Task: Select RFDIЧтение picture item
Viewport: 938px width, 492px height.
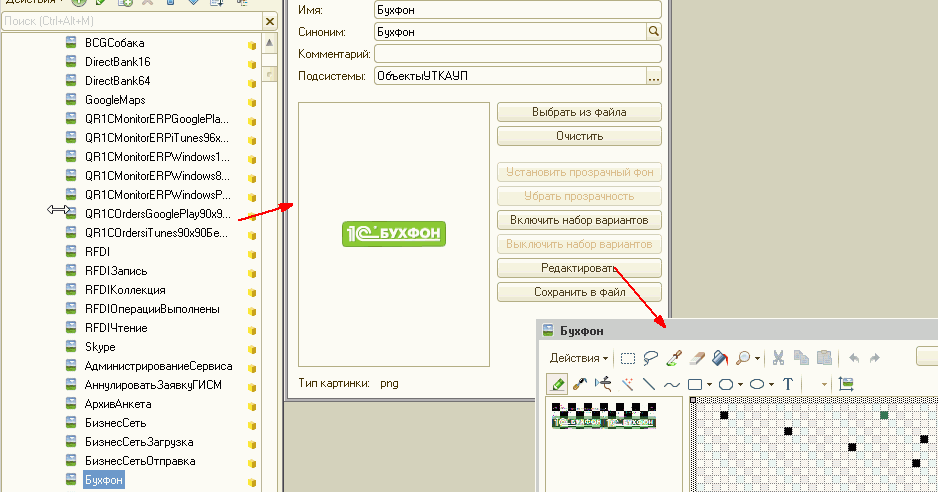Action: [x=116, y=328]
